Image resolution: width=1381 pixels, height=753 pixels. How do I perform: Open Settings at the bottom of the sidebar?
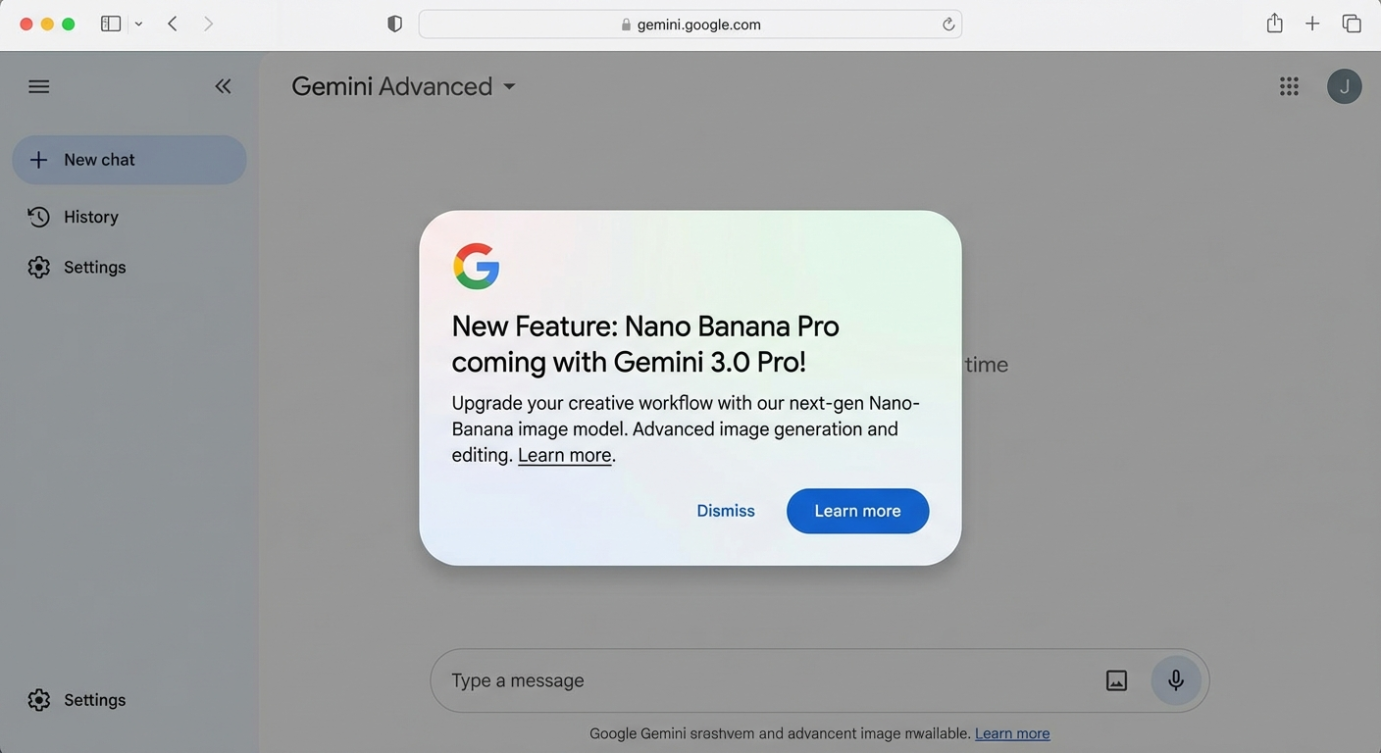[77, 700]
